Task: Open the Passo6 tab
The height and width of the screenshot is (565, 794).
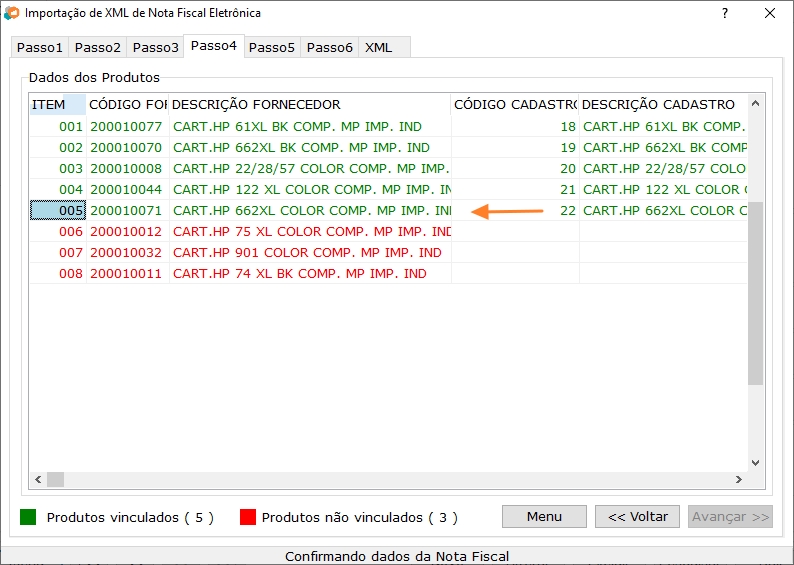Action: coord(330,47)
